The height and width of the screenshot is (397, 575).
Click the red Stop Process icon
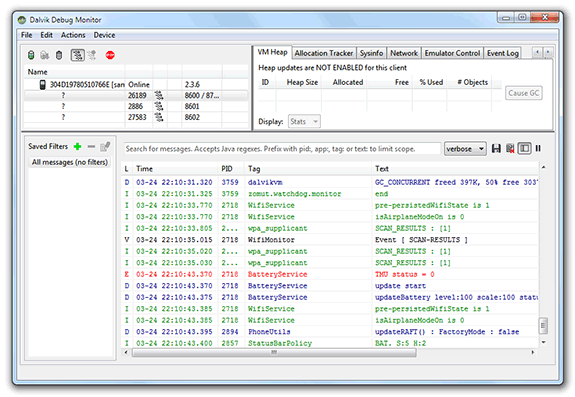pyautogui.click(x=110, y=55)
